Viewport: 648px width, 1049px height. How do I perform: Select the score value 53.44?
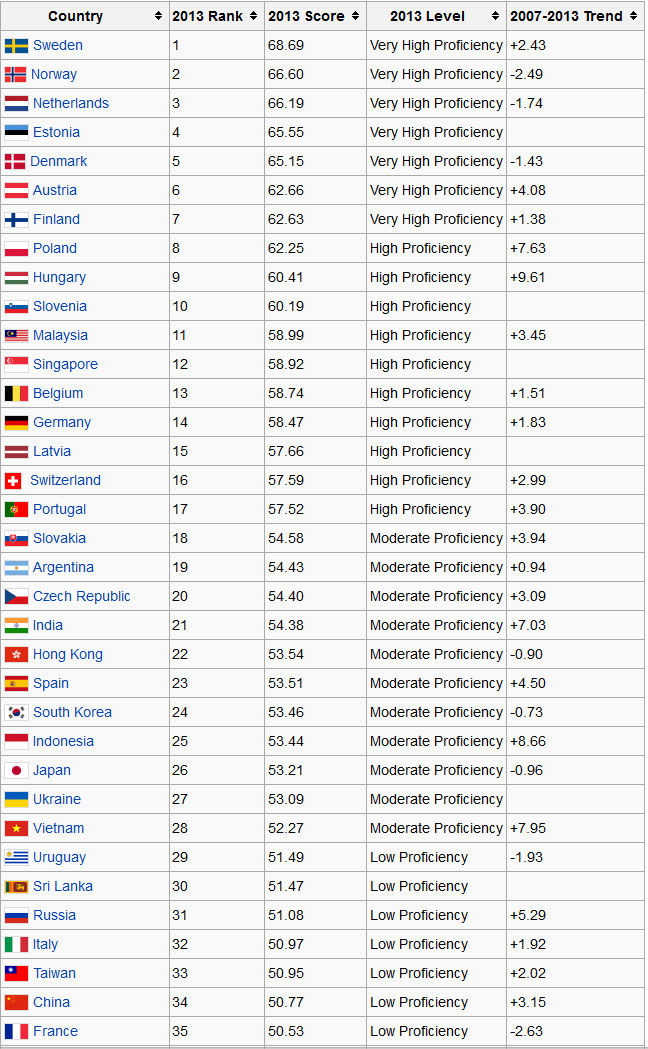coord(286,741)
